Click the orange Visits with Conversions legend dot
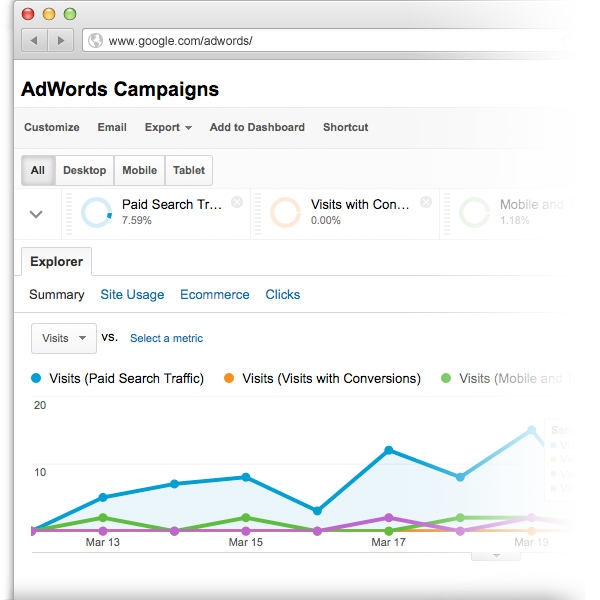Viewport: 600px width, 600px height. pos(229,378)
